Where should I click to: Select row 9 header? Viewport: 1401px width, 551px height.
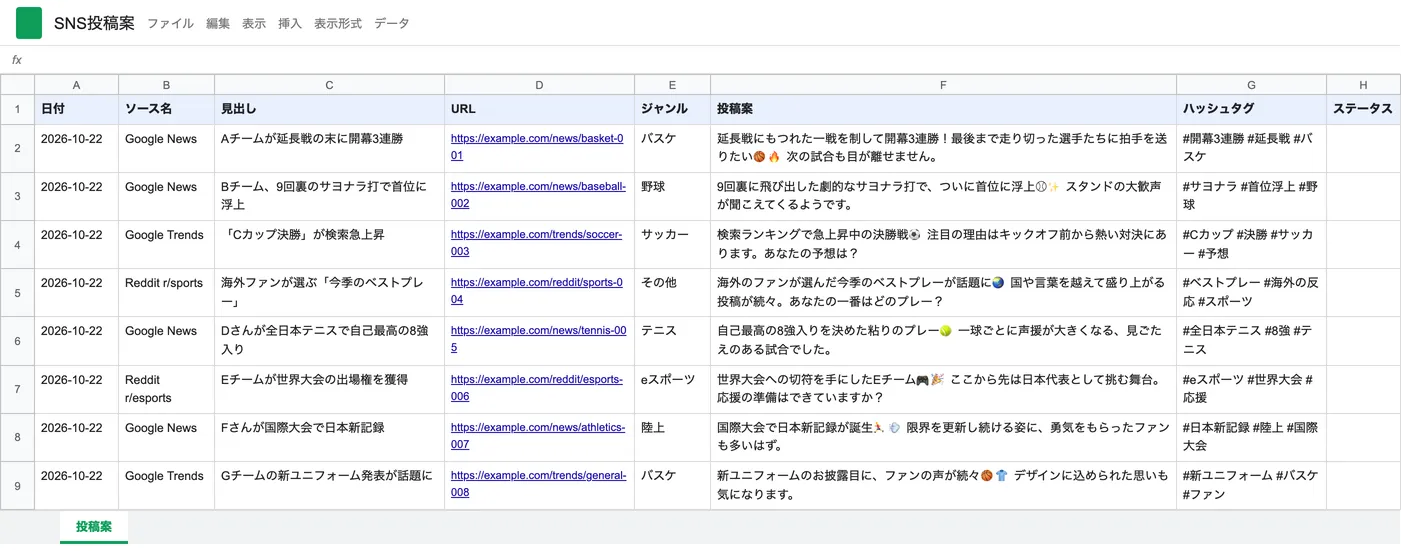point(17,485)
